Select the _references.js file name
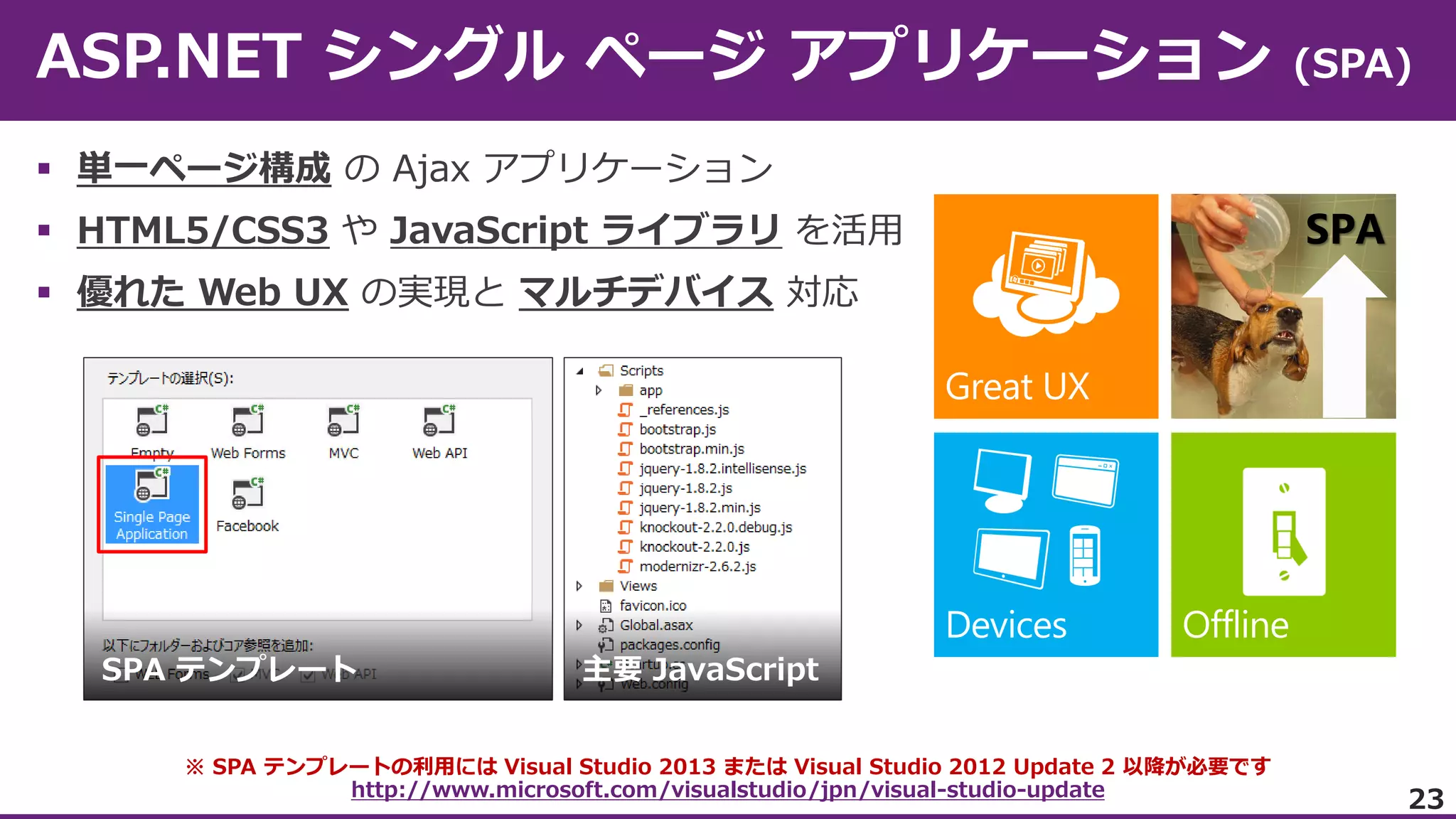1456x819 pixels. tap(684, 410)
